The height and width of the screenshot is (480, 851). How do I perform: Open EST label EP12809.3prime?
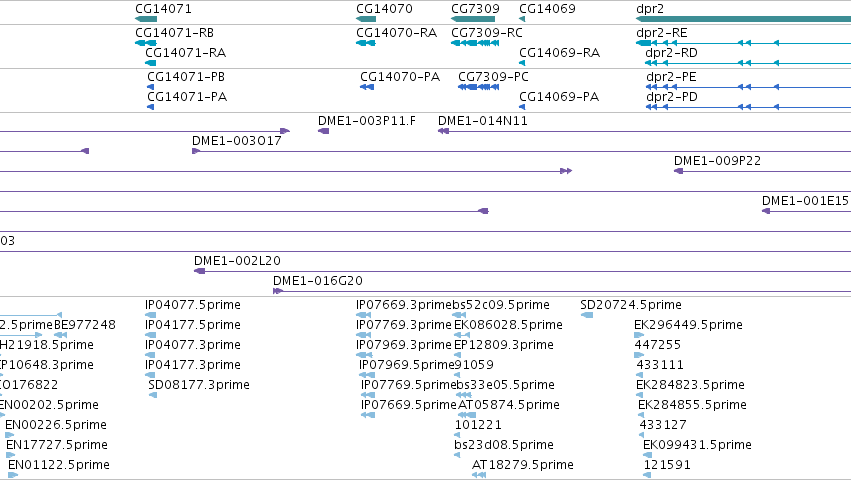[x=504, y=345]
